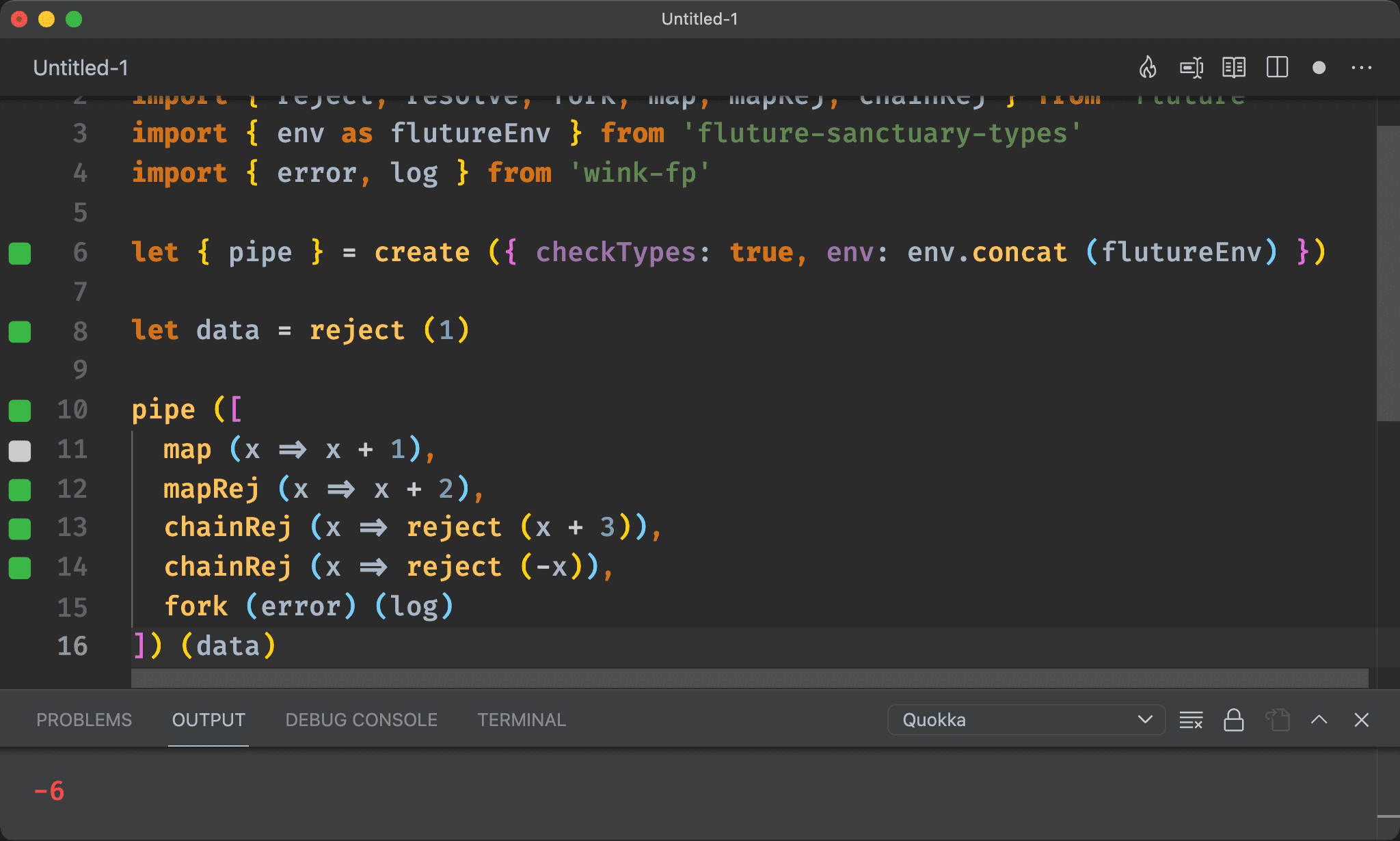This screenshot has height=841, width=1400.
Task: Switch to the PROBLEMS tab
Action: click(x=84, y=720)
